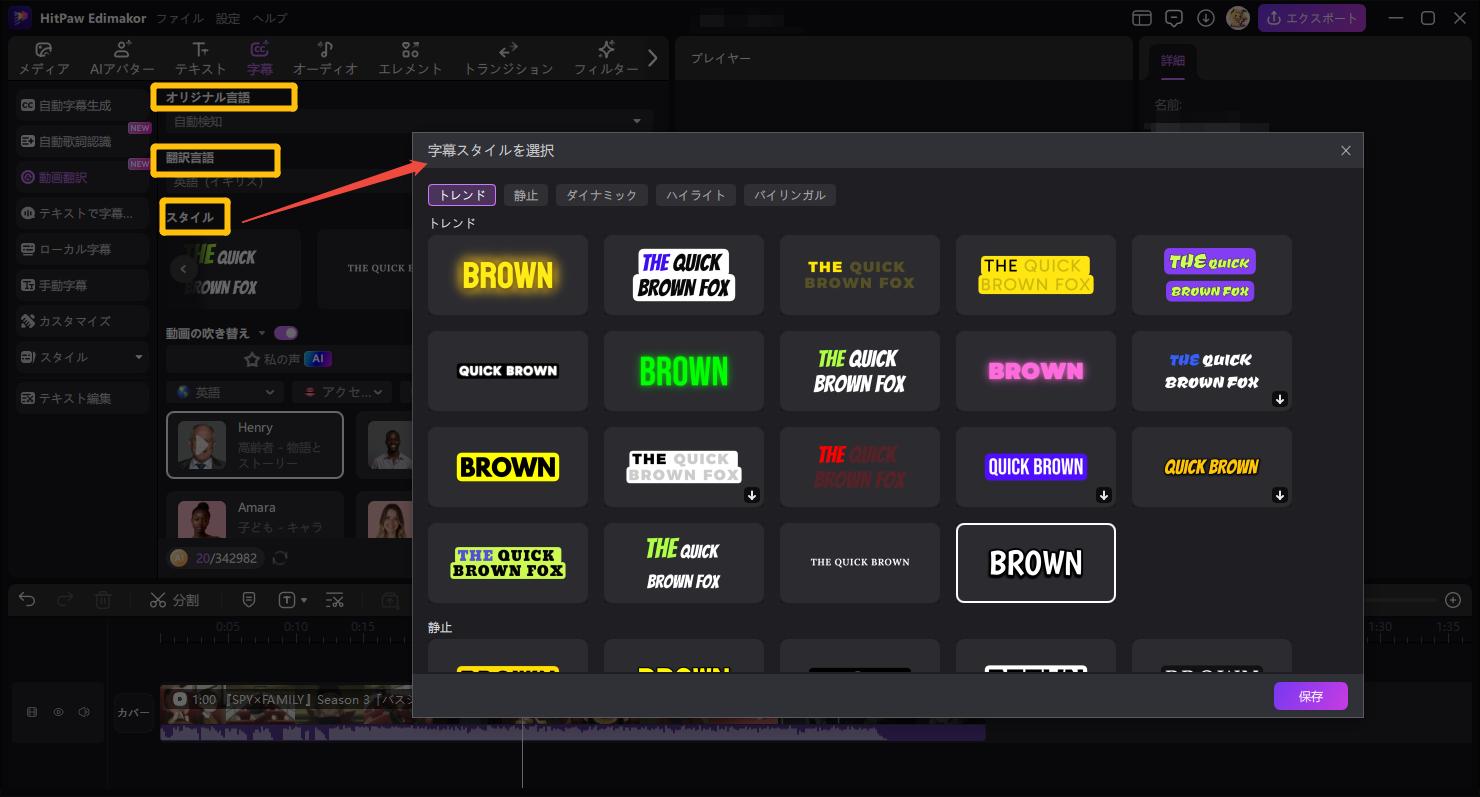This screenshot has height=797, width=1480.
Task: Open the 自動検知 original language dropdown
Action: pos(405,122)
